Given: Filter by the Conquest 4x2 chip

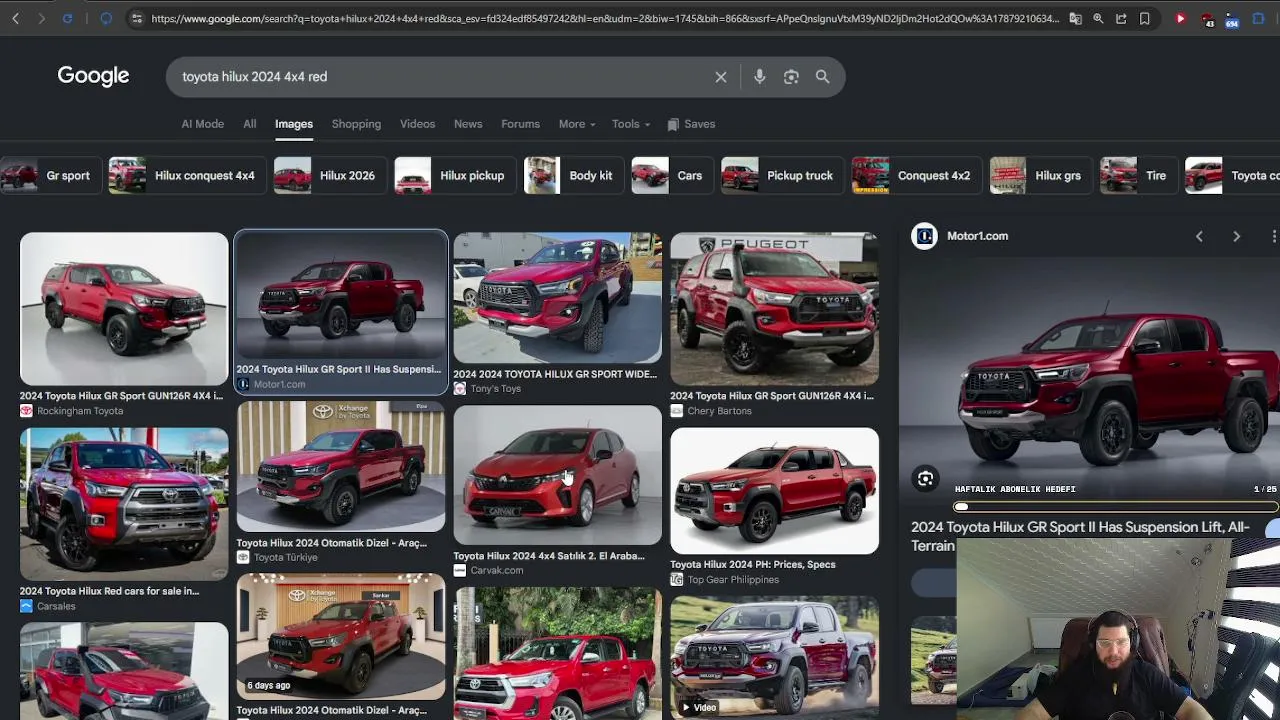Looking at the screenshot, I should coord(916,176).
